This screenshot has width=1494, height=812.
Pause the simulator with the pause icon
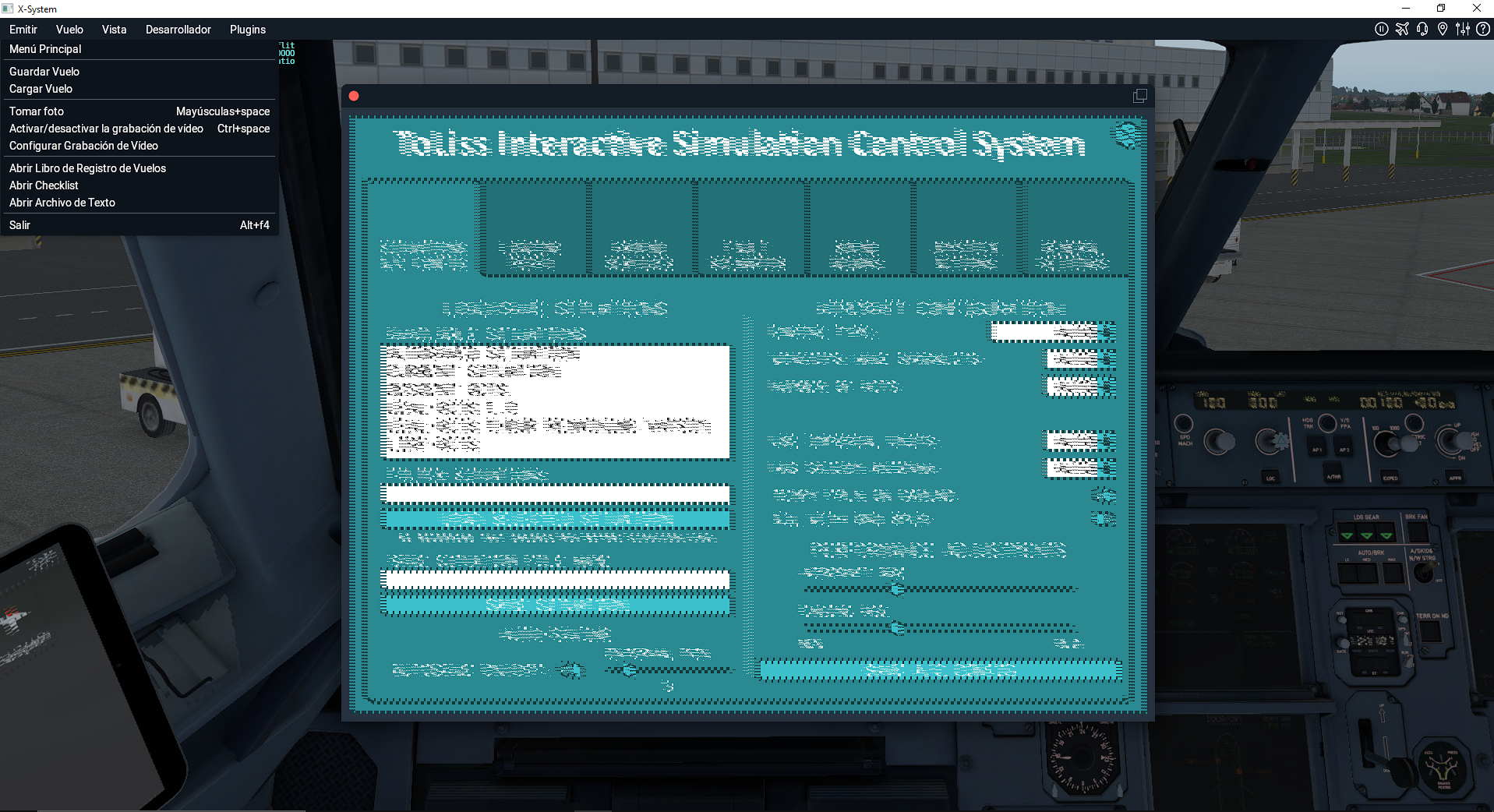pos(1382,29)
